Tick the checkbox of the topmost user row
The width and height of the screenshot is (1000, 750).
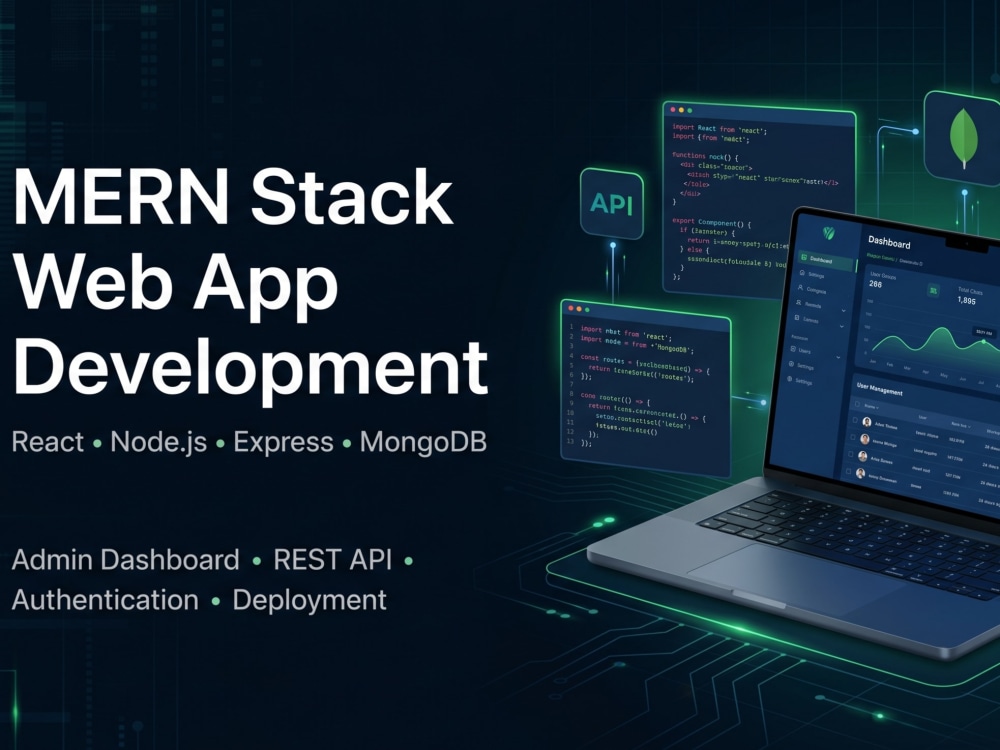tap(855, 420)
